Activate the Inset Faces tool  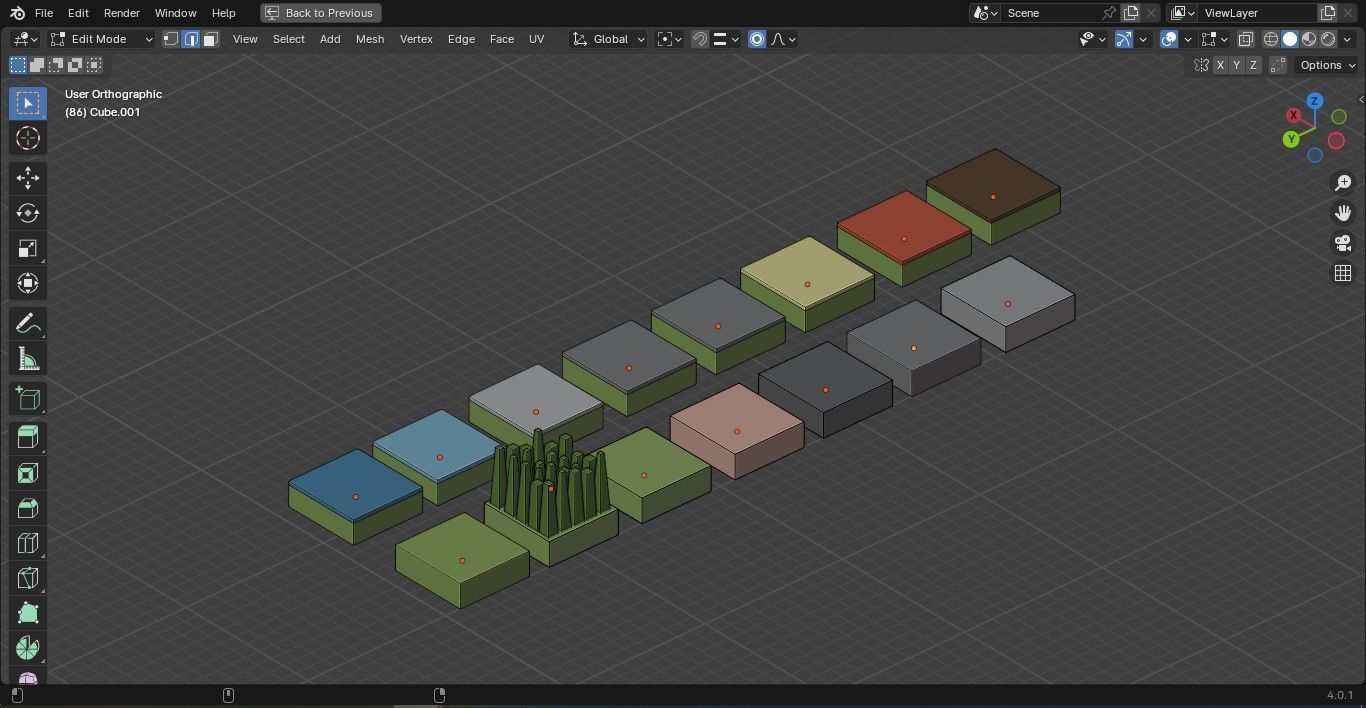click(28, 473)
